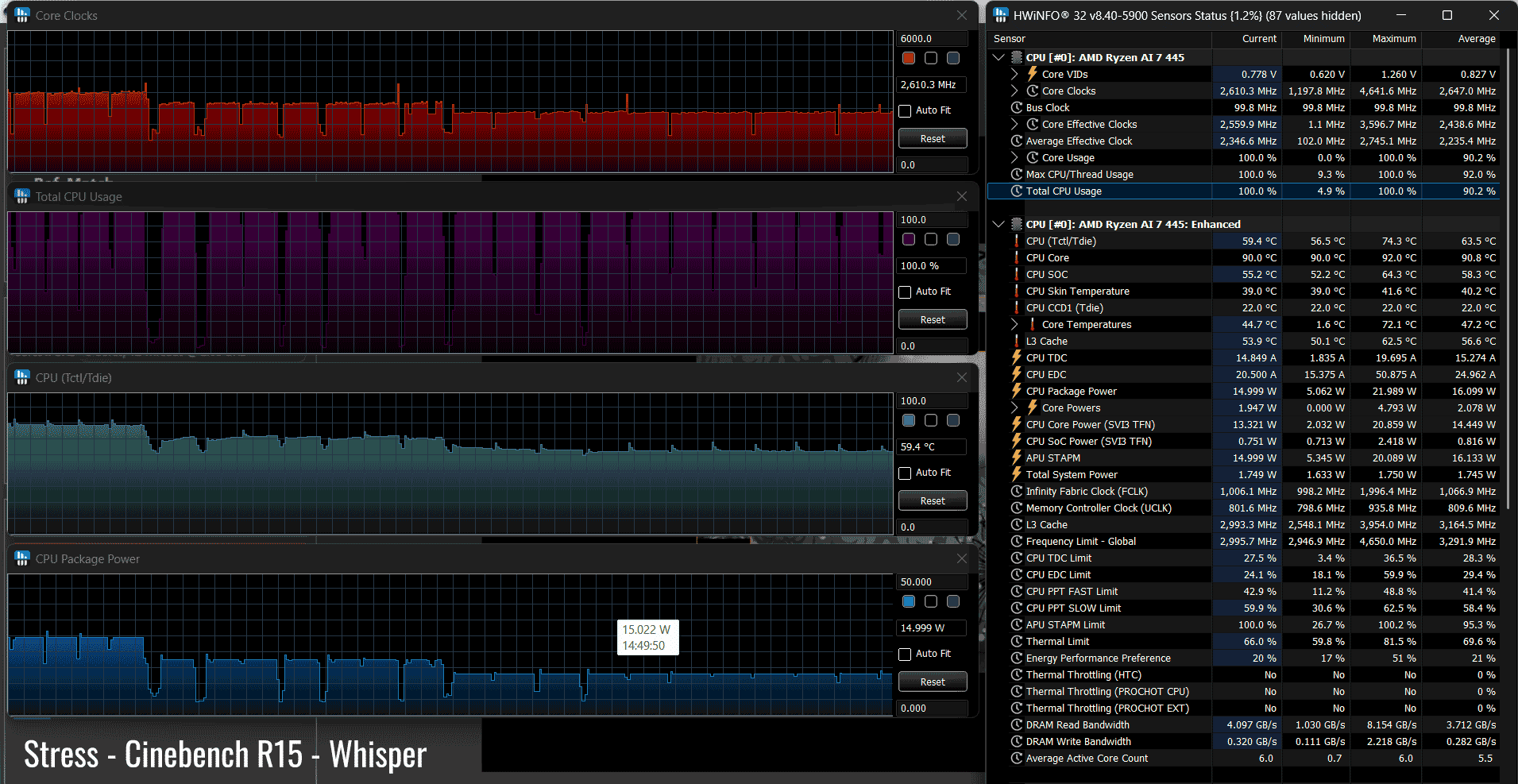Click the icon beside Average Active Core Count
The image size is (1518, 784).
point(1017,758)
